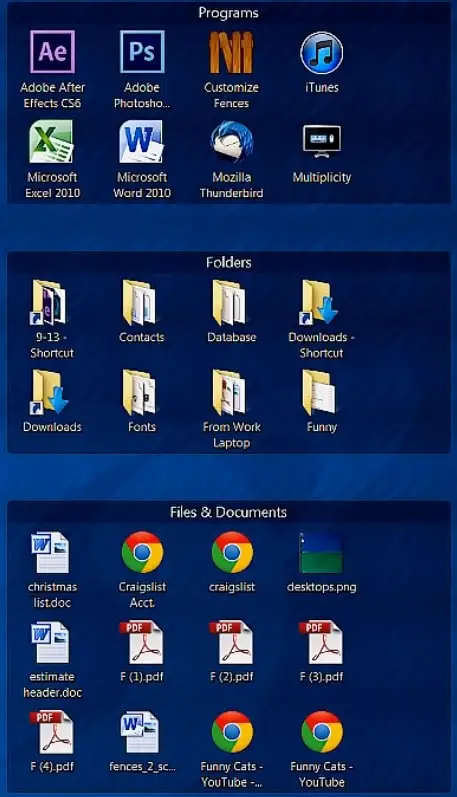Image resolution: width=457 pixels, height=797 pixels.
Task: Select the desktops.png image thumbnail
Action: (x=321, y=553)
